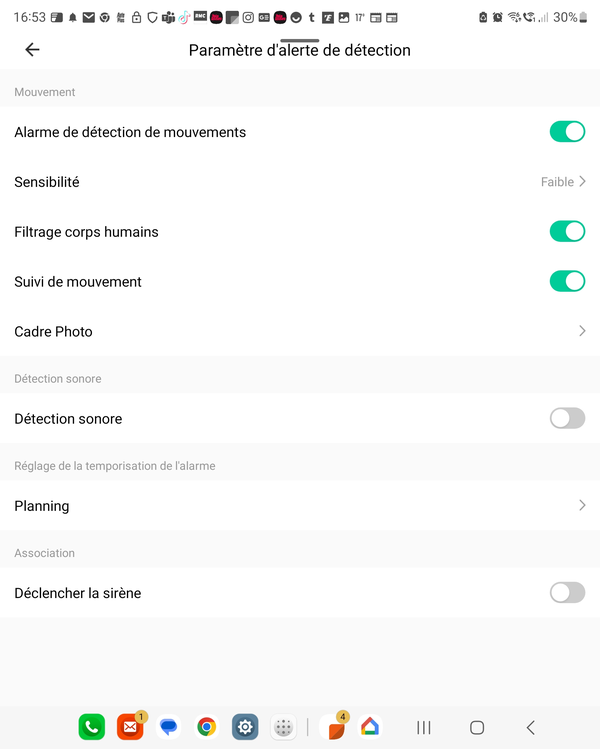
Task: Open the Phone app in dock
Action: (x=92, y=727)
